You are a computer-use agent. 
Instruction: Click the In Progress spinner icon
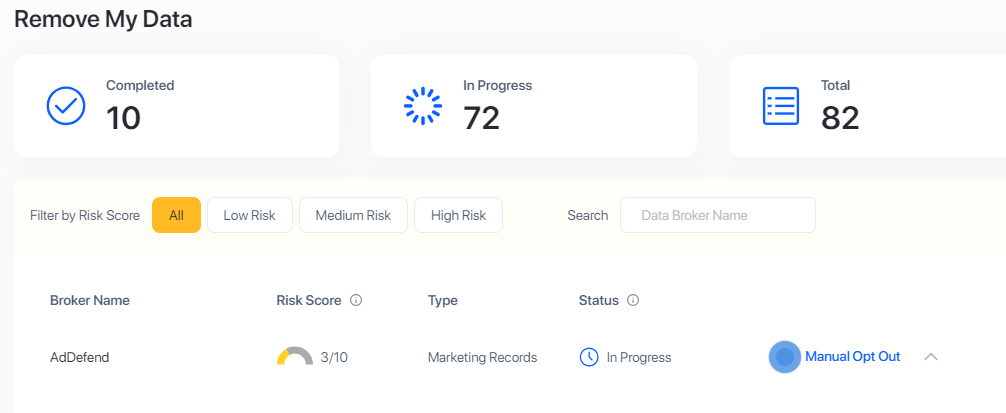click(x=422, y=105)
